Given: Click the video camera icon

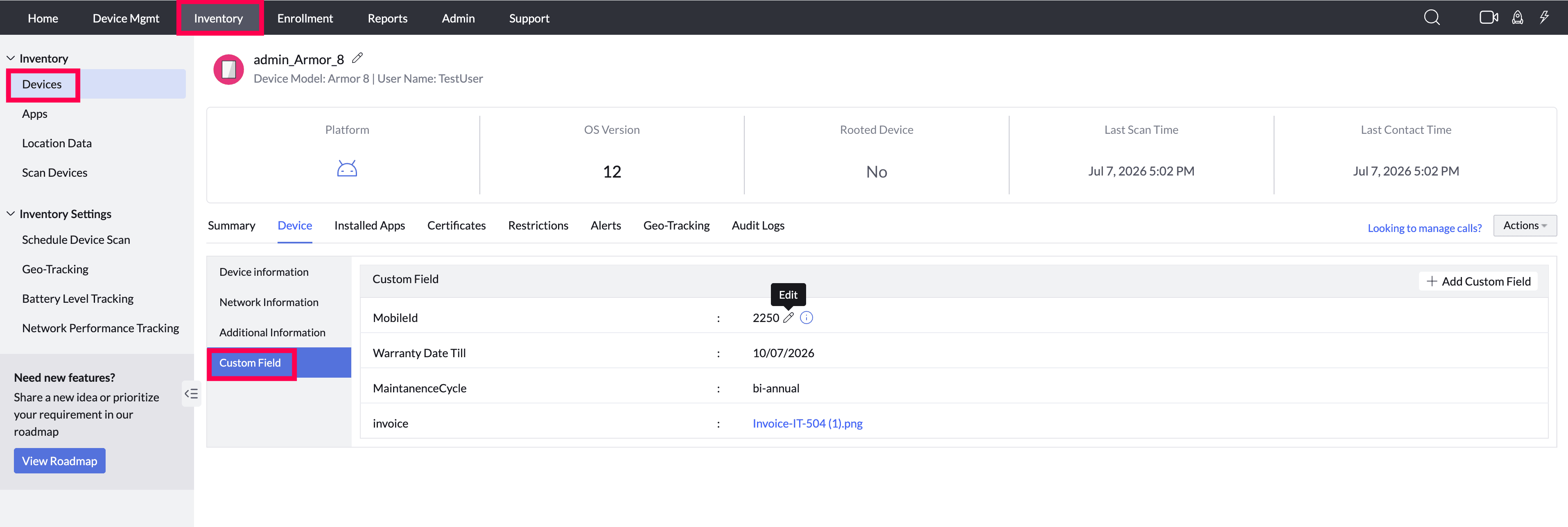Looking at the screenshot, I should coord(1488,18).
